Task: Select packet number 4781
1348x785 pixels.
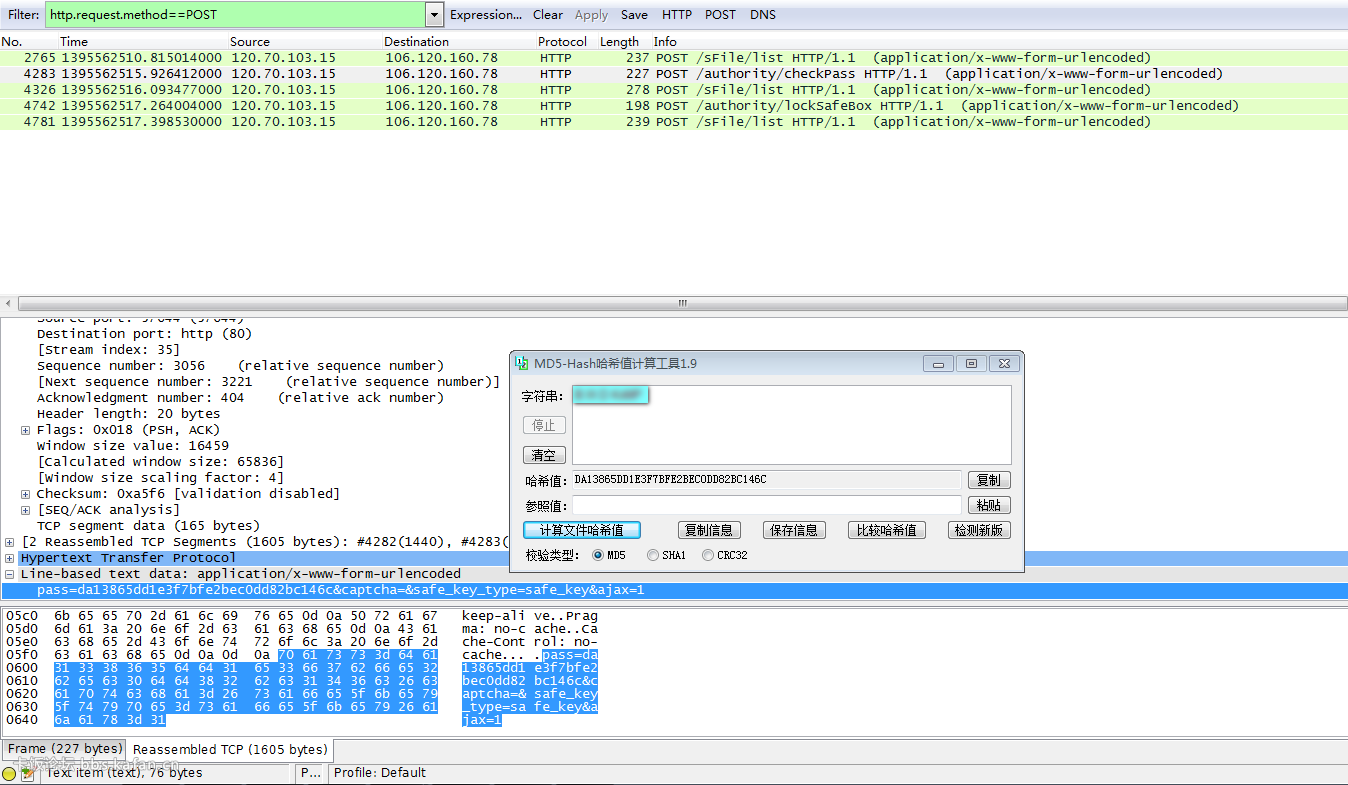Action: tap(674, 122)
